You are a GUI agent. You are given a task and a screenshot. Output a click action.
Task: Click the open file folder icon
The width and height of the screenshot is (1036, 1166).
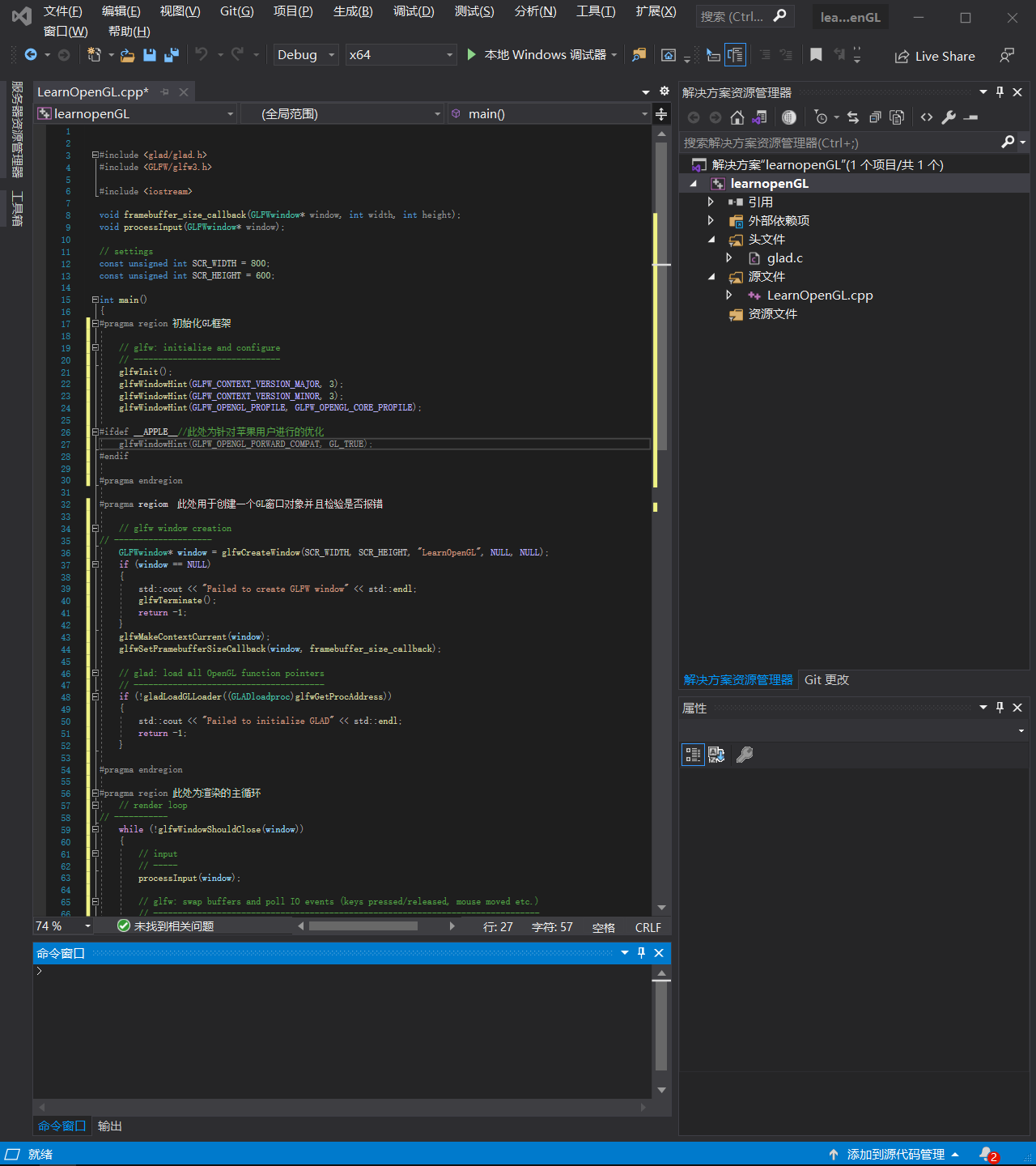(128, 55)
